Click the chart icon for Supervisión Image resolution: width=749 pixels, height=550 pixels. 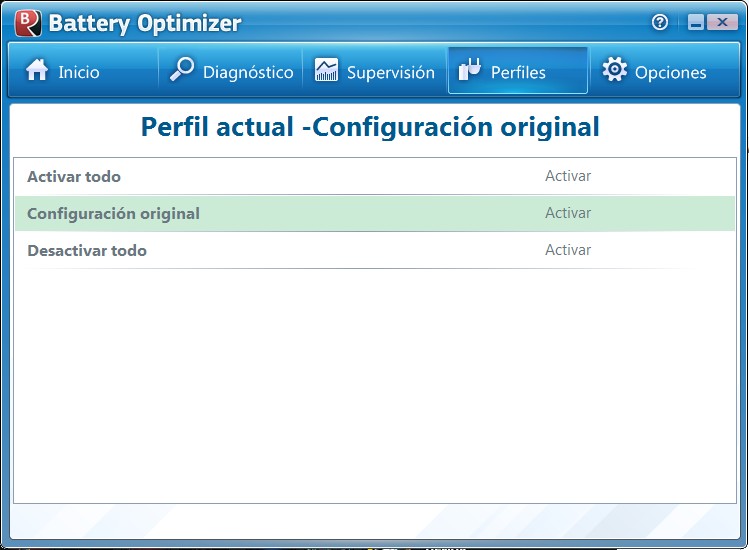pyautogui.click(x=326, y=70)
